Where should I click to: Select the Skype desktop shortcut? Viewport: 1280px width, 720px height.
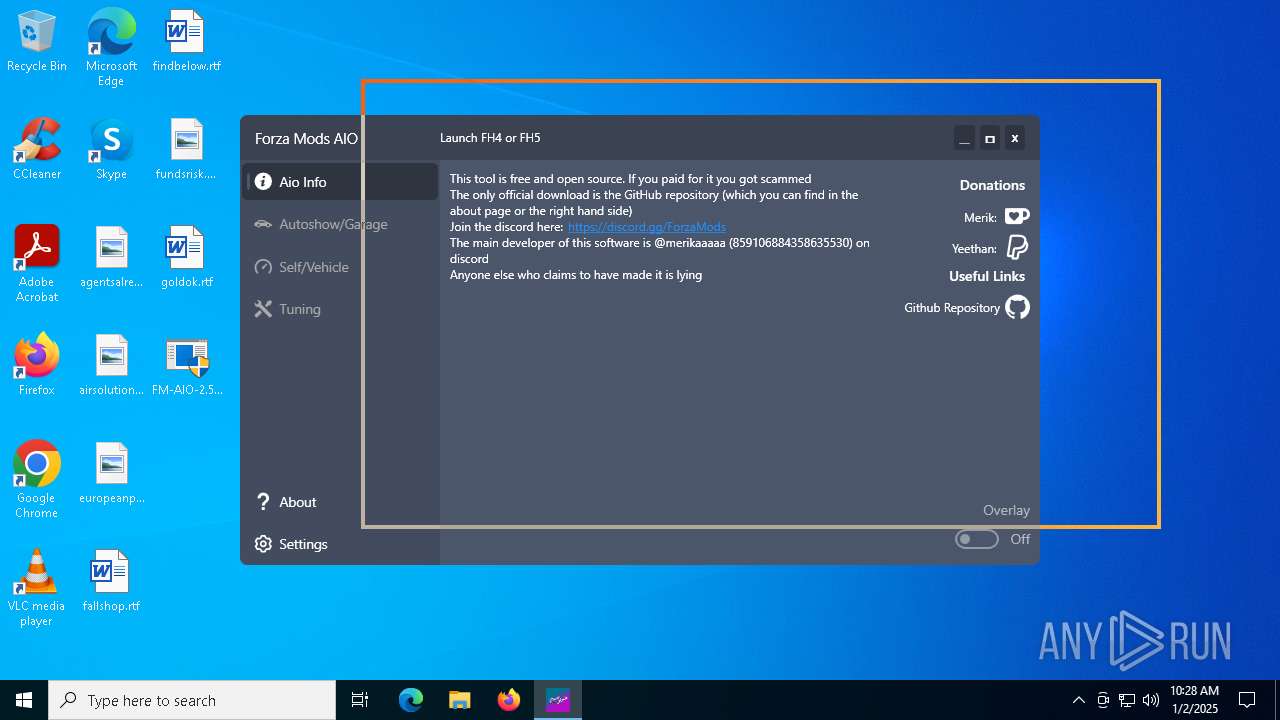(111, 149)
